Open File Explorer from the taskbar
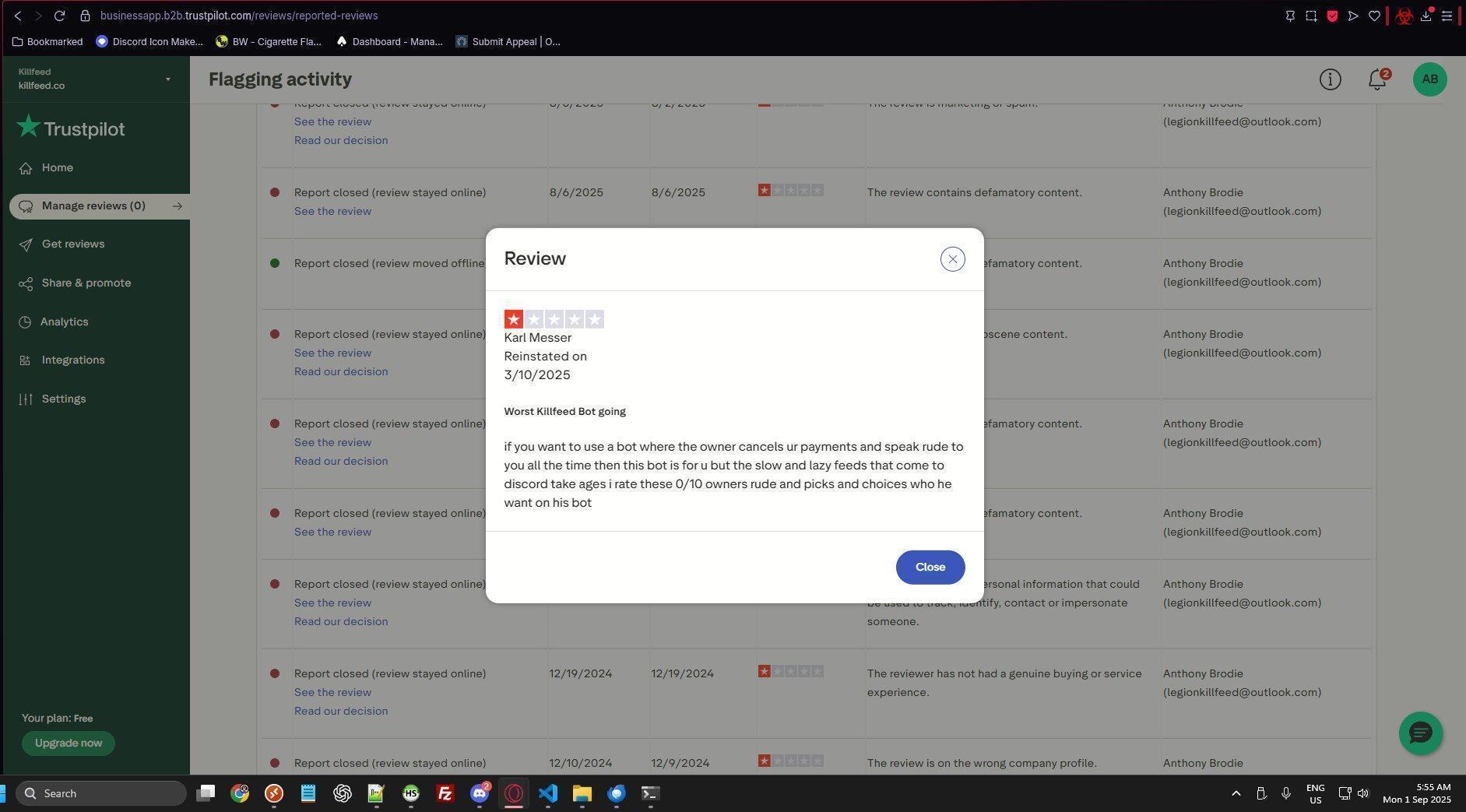1466x812 pixels. pos(582,793)
